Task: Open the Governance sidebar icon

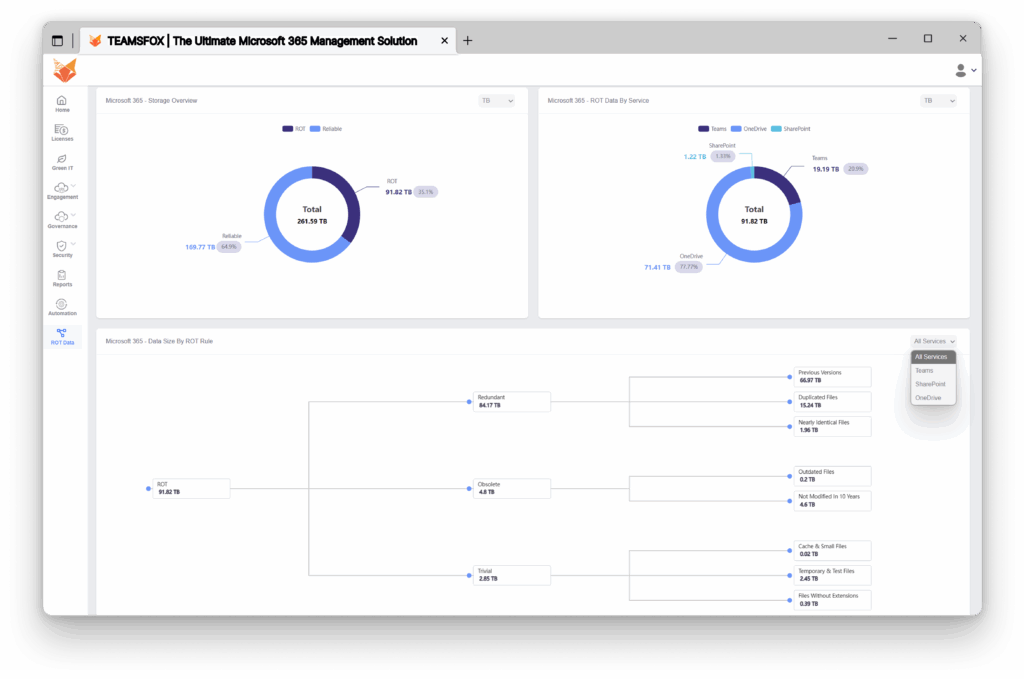Action: click(61, 217)
